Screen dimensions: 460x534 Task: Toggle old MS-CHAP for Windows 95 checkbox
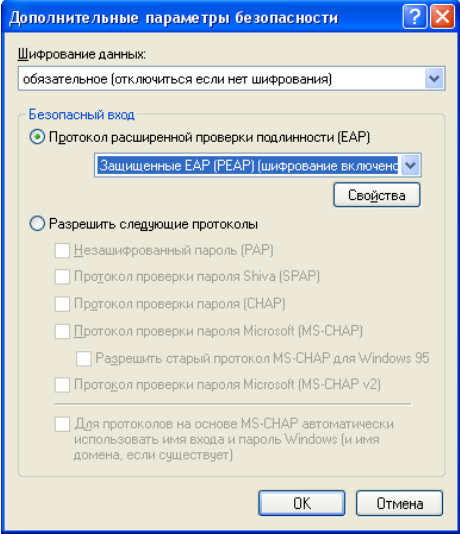point(83,359)
